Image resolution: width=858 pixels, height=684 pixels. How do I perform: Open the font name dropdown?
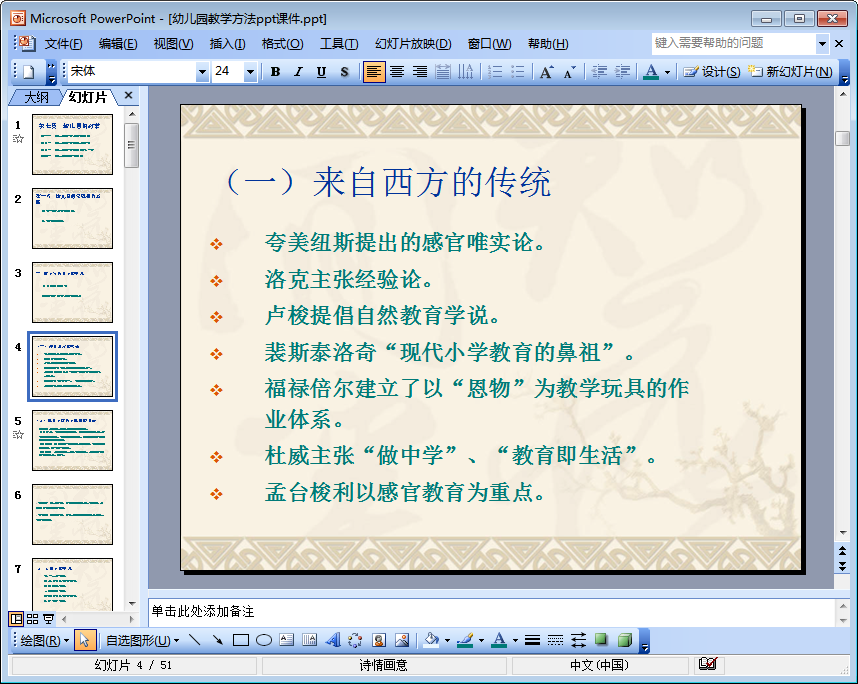click(202, 72)
